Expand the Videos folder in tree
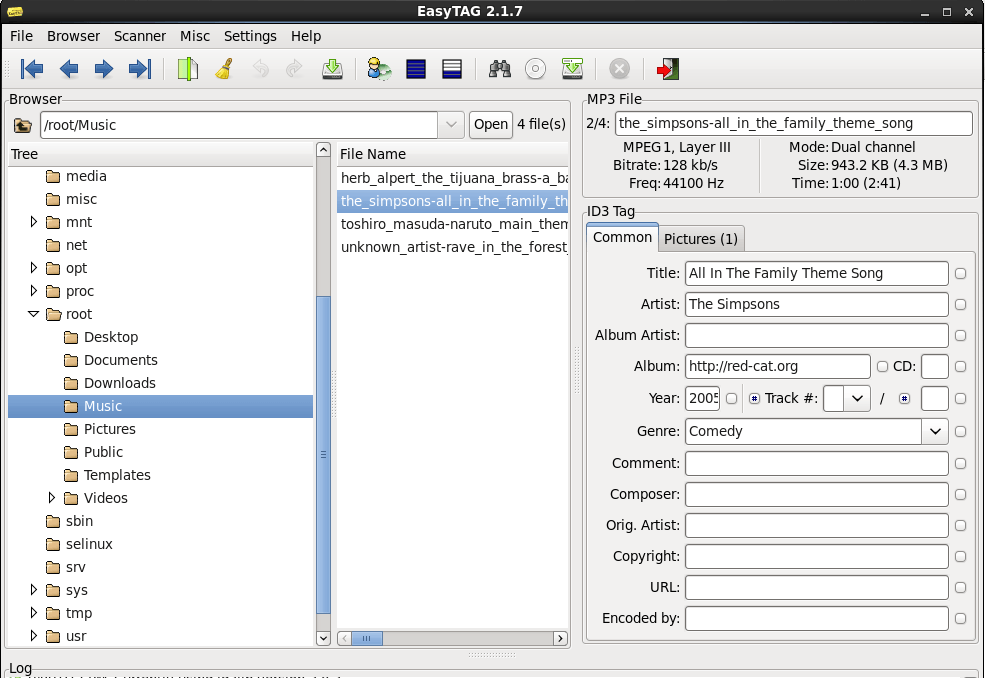 52,498
